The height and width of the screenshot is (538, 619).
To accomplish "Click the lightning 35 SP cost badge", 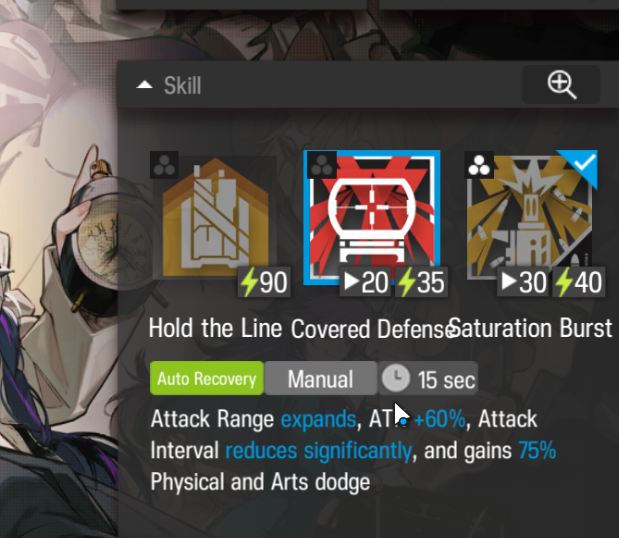I will [421, 282].
